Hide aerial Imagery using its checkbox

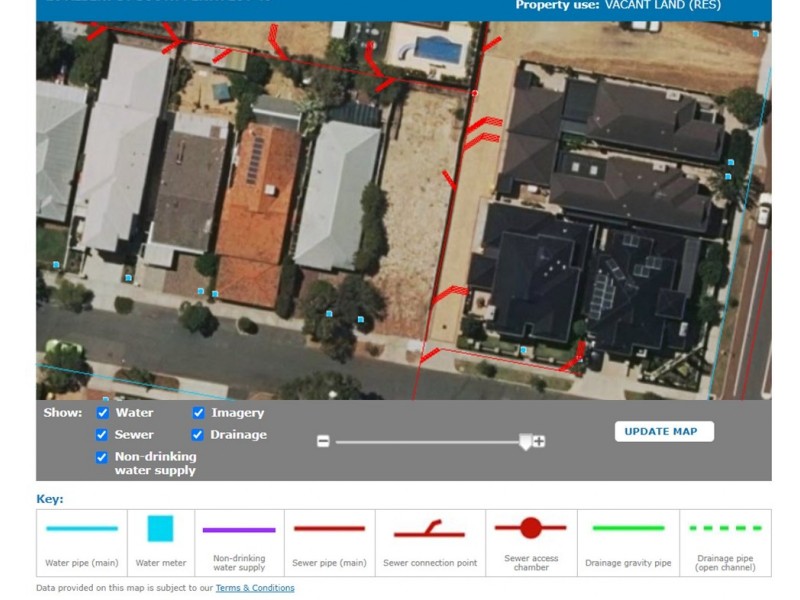tap(198, 413)
